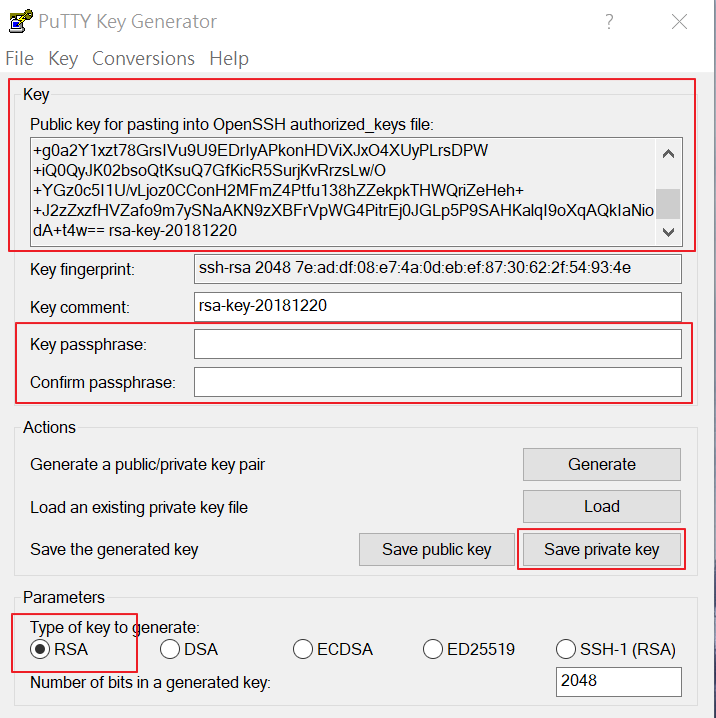Viewport: 716px width, 718px height.
Task: Click the key line starting '+g0a2Y1xzt78'
Action: pyautogui.click(x=260, y=150)
